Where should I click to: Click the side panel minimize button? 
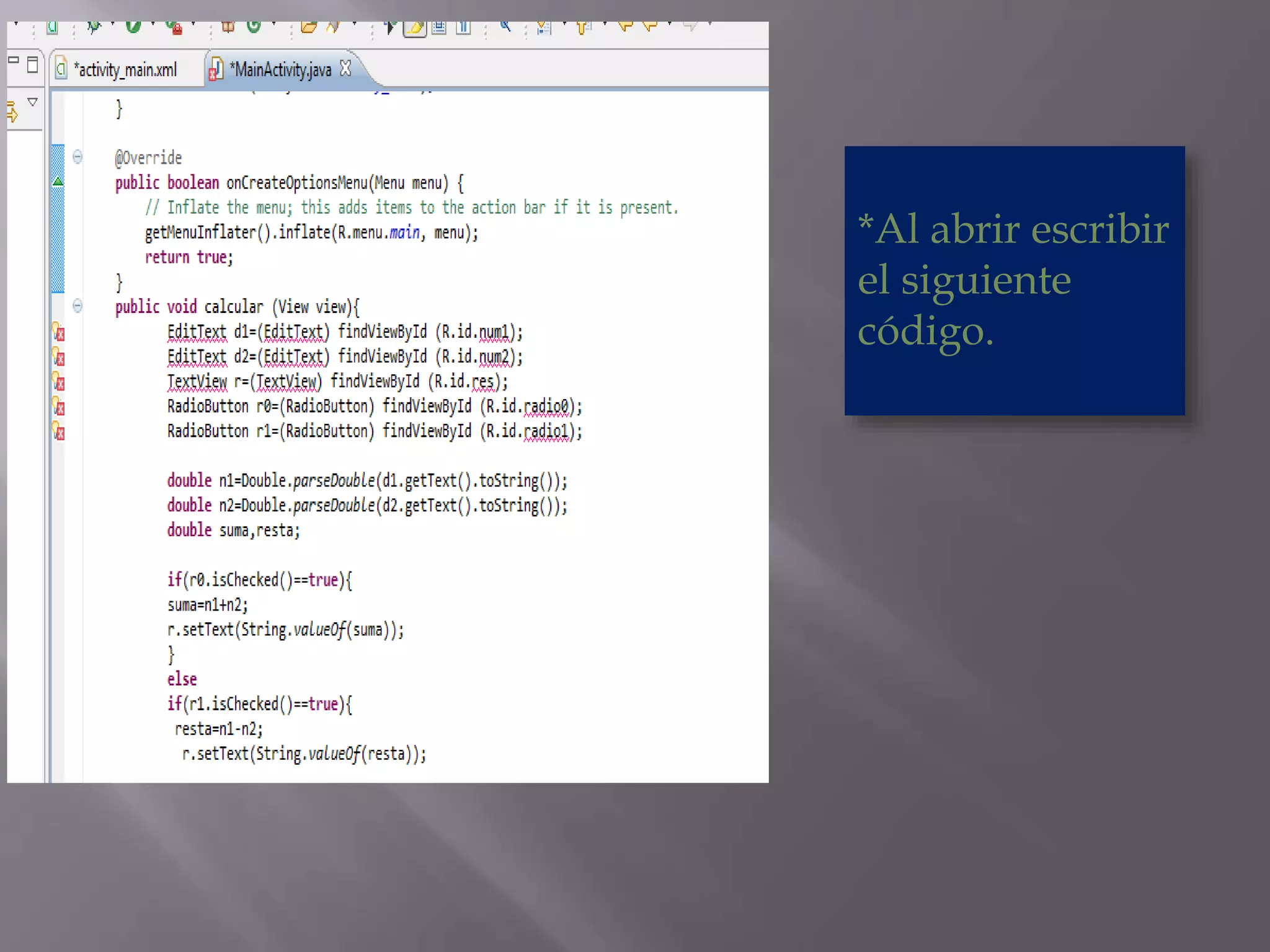[x=14, y=60]
